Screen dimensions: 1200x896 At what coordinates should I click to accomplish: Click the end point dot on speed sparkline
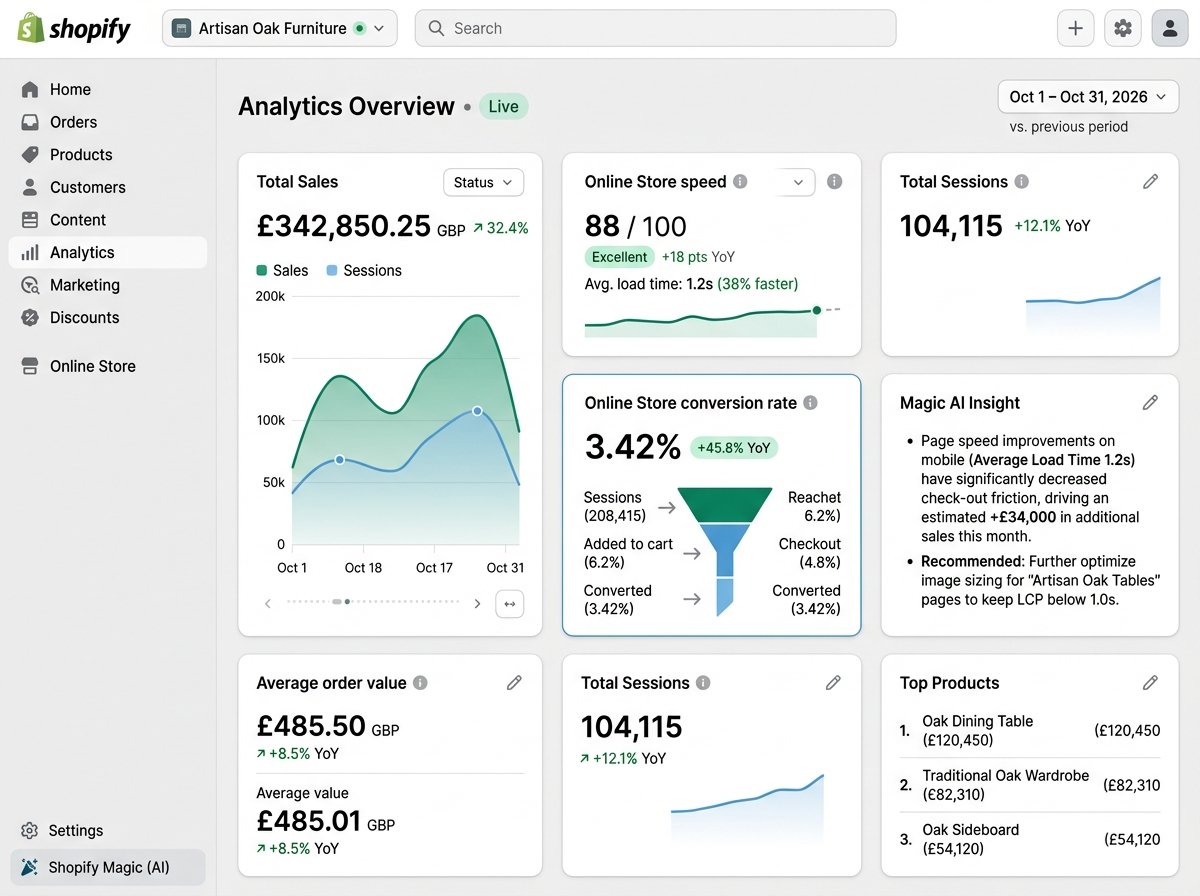pyautogui.click(x=817, y=310)
